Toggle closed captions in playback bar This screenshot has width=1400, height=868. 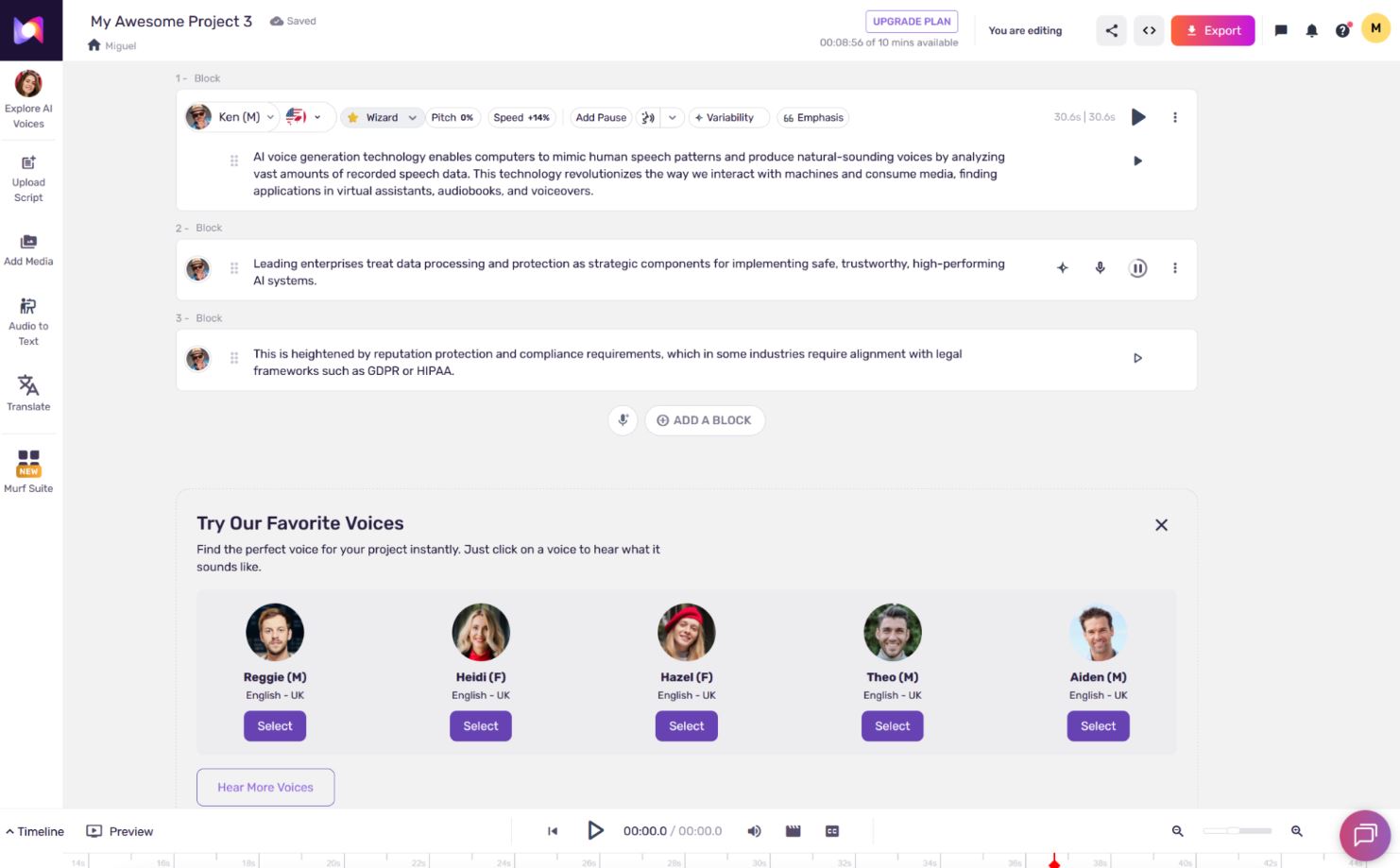coord(831,831)
